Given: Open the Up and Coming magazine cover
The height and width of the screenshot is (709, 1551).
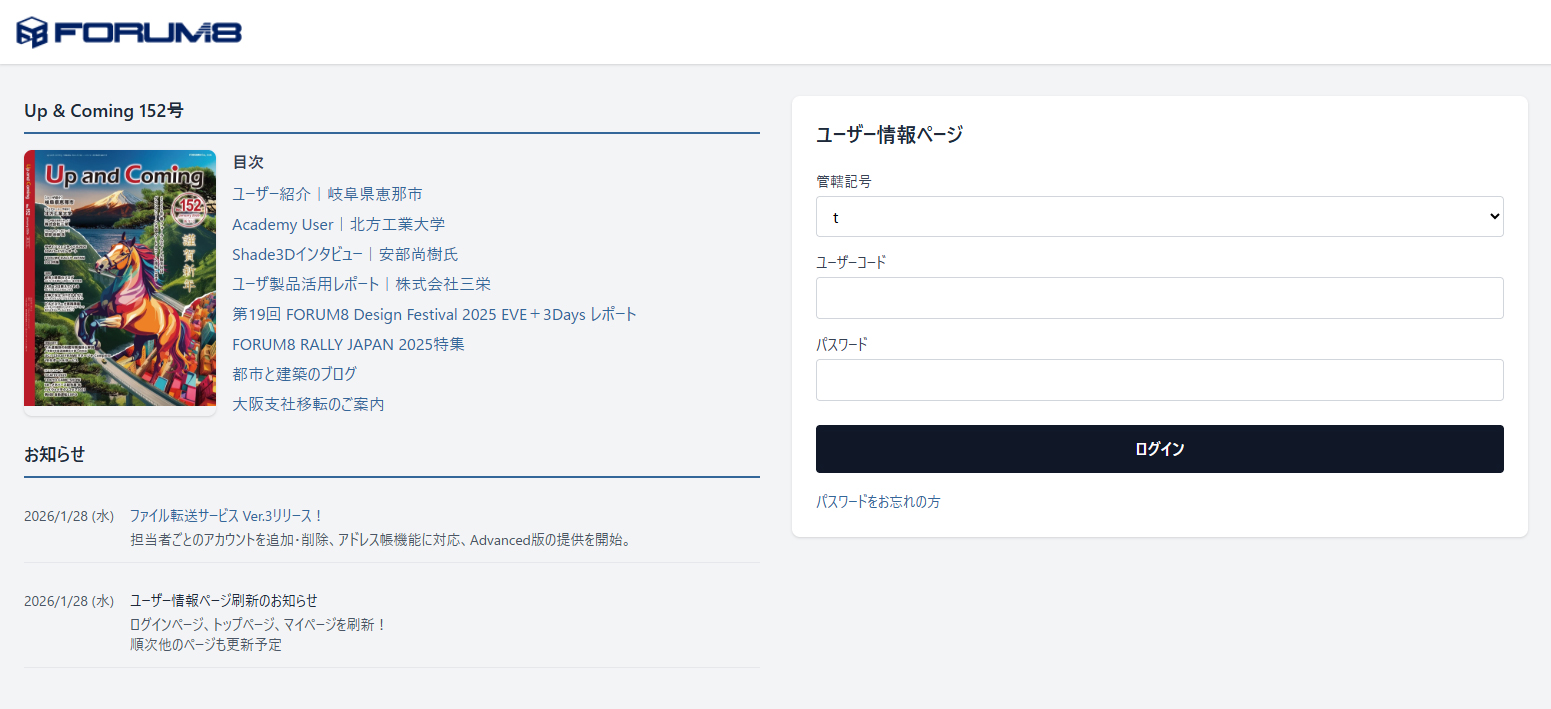Looking at the screenshot, I should coord(120,278).
